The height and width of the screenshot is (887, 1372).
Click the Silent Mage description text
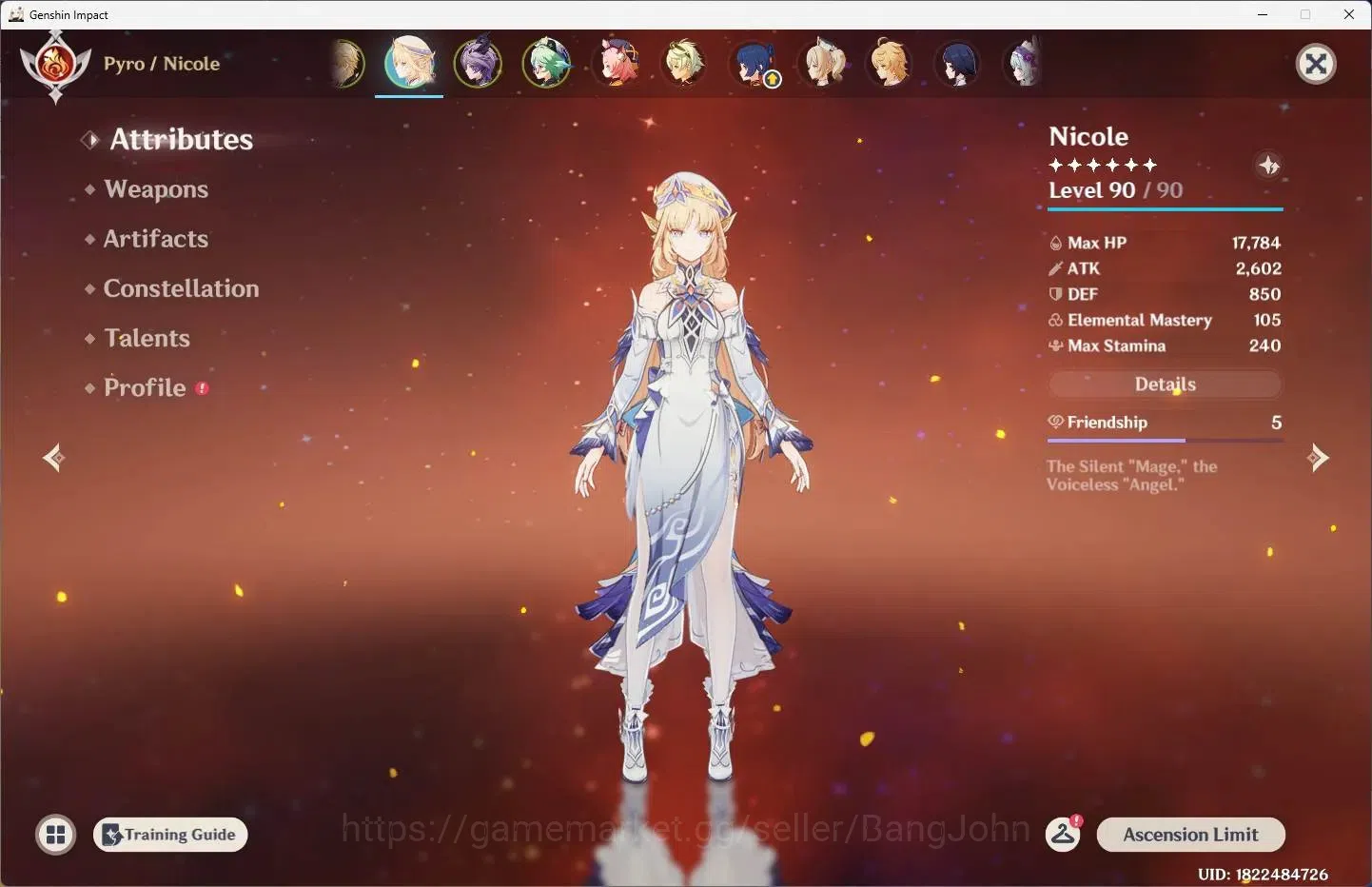pos(1131,475)
